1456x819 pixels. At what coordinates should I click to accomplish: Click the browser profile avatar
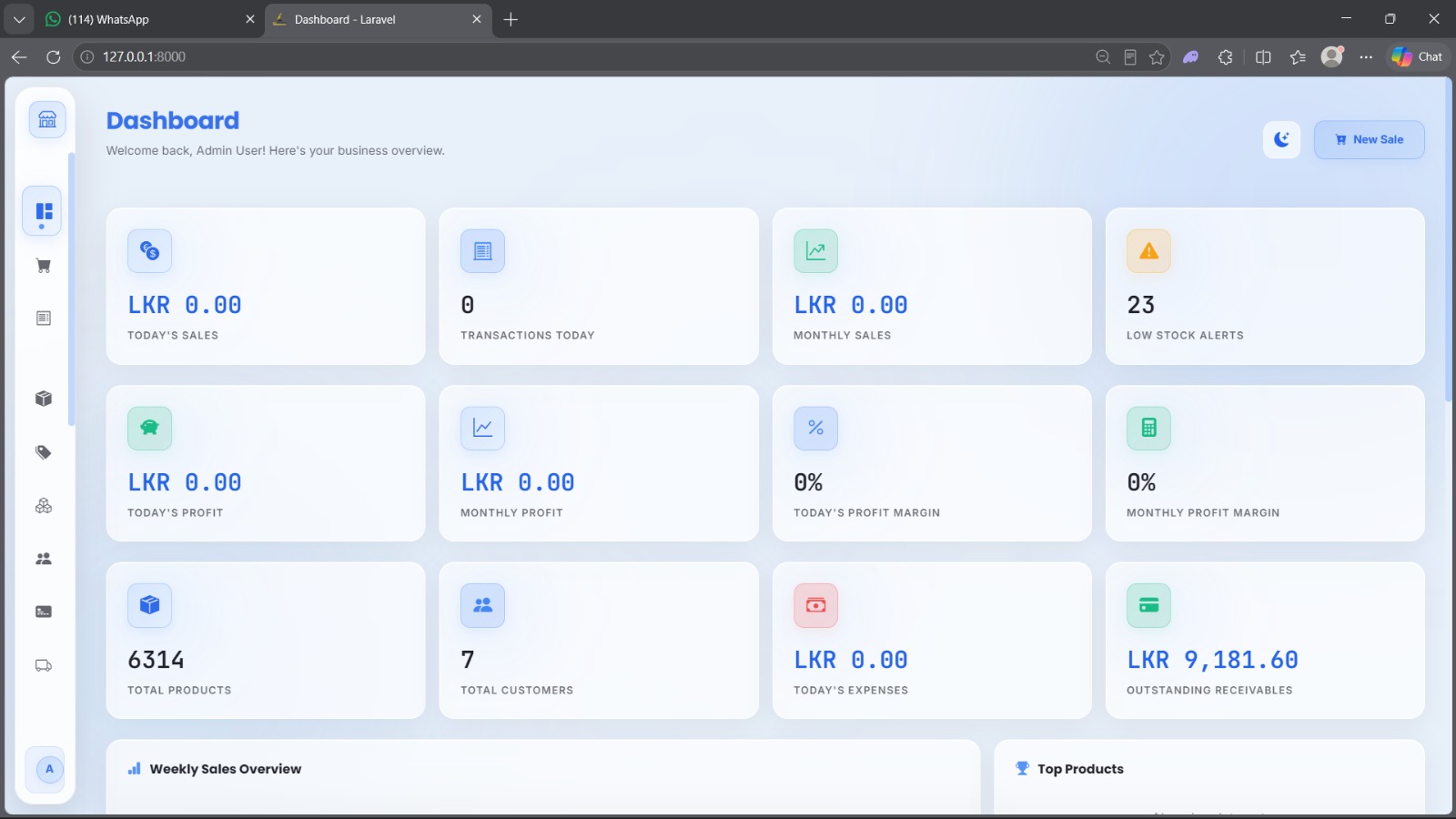(x=1332, y=56)
